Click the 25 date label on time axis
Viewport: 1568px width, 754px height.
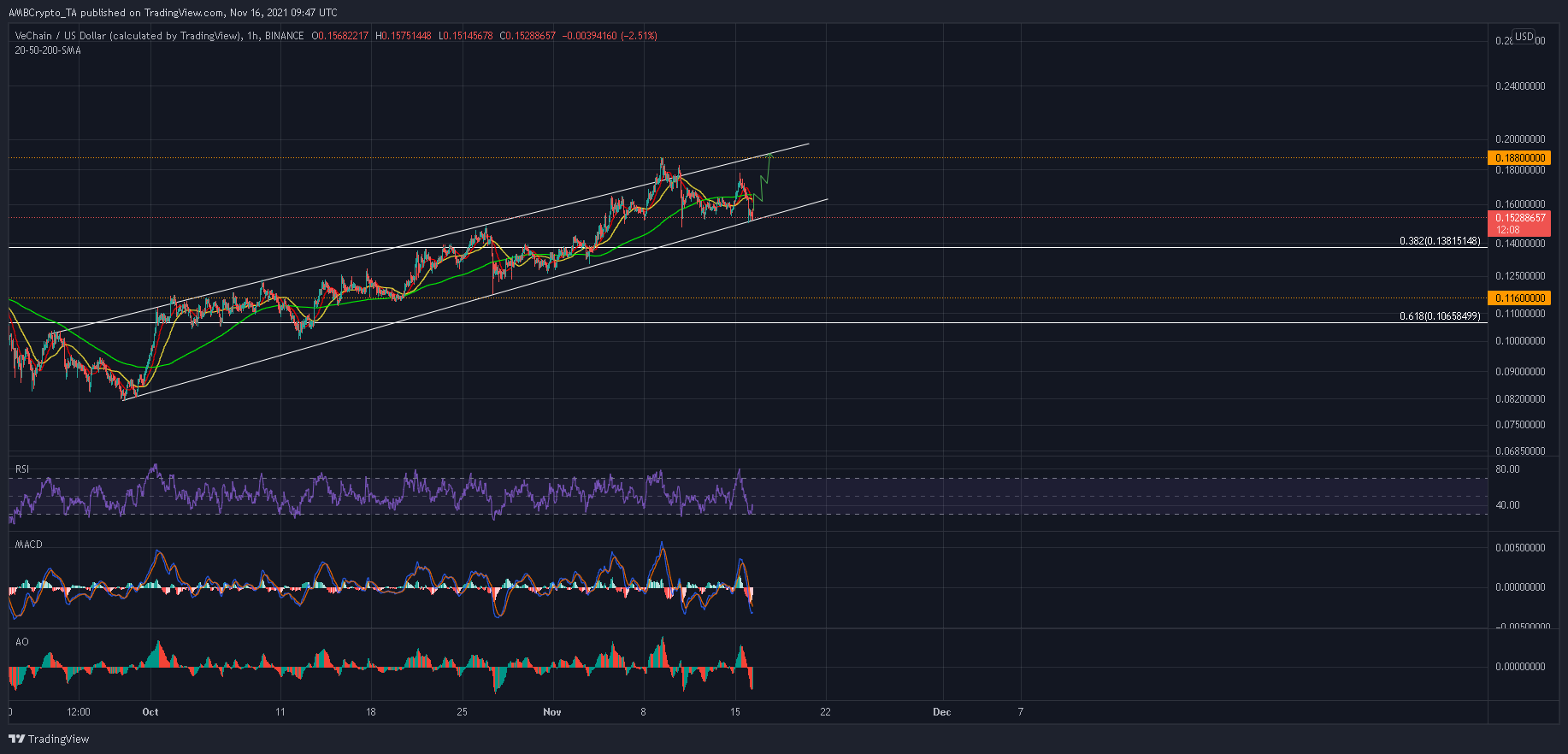coord(462,712)
